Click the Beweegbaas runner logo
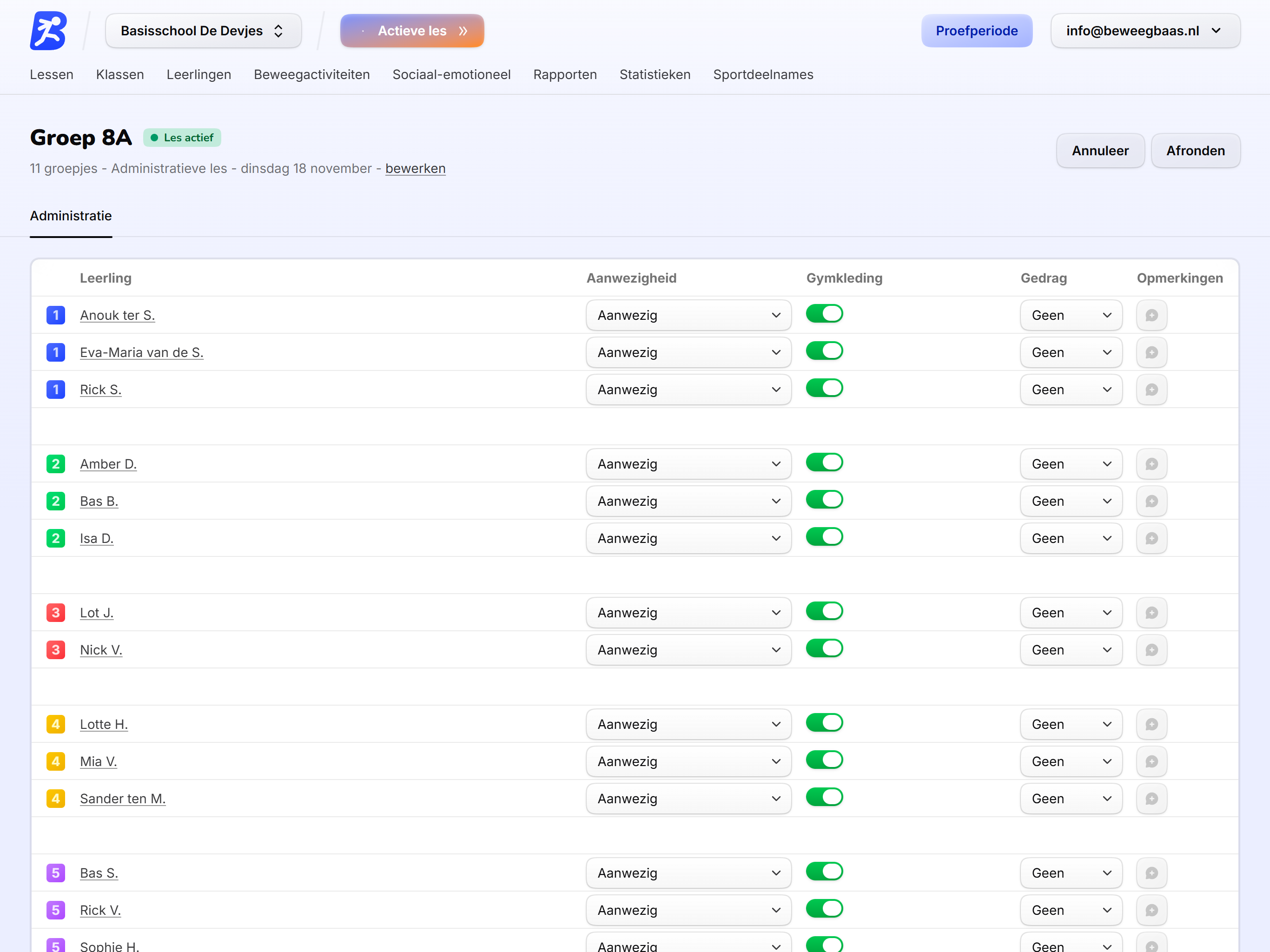Image resolution: width=1270 pixels, height=952 pixels. [48, 31]
